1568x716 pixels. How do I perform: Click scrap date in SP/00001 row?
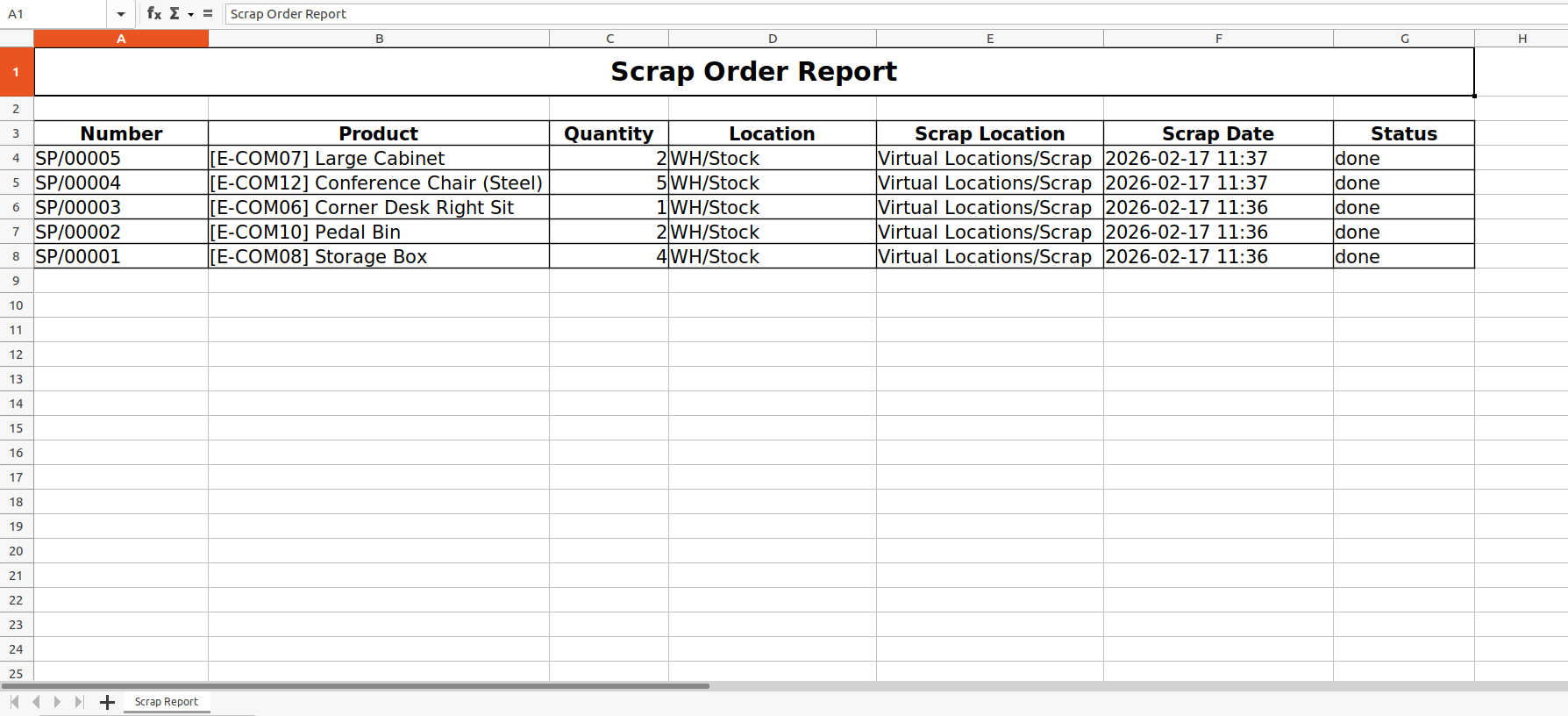coord(1218,256)
